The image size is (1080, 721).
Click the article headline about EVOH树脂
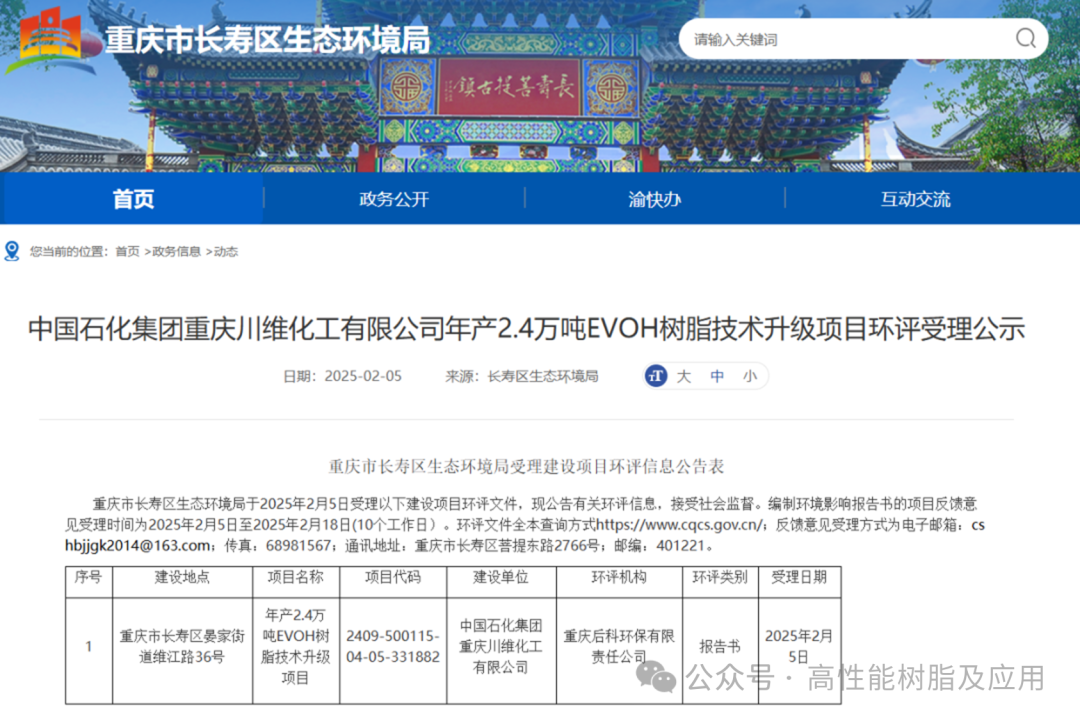(x=527, y=328)
